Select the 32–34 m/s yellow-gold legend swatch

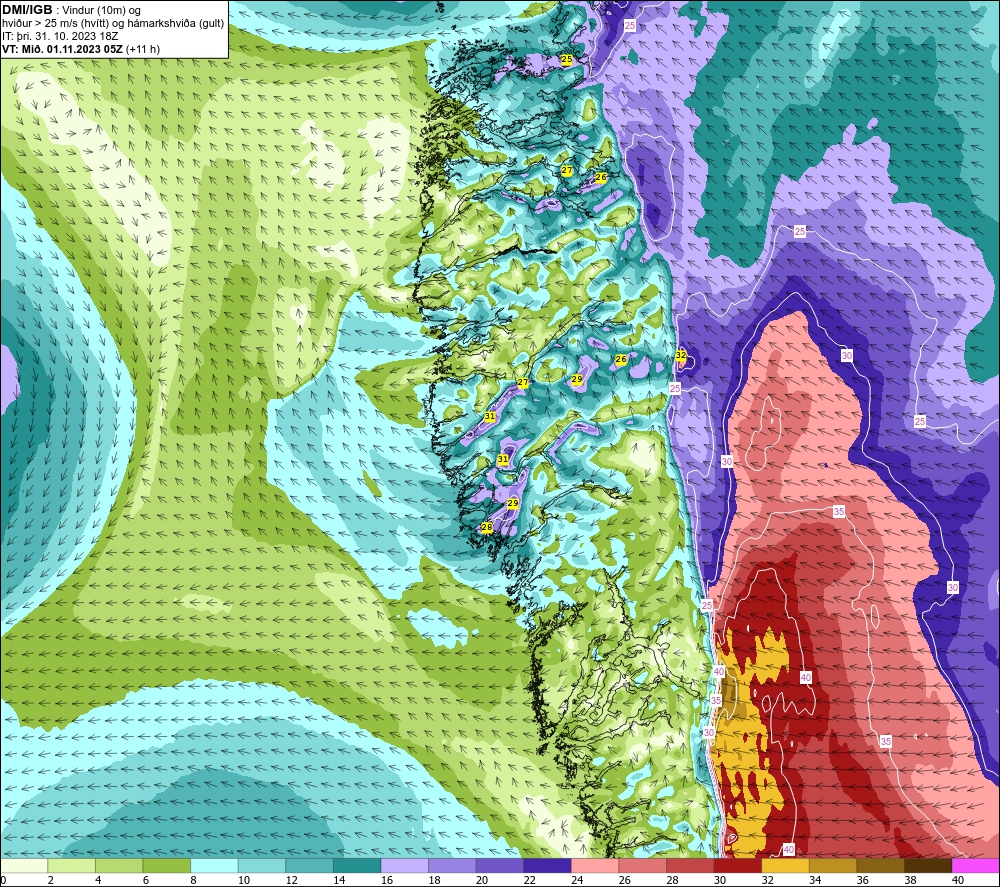(x=785, y=865)
